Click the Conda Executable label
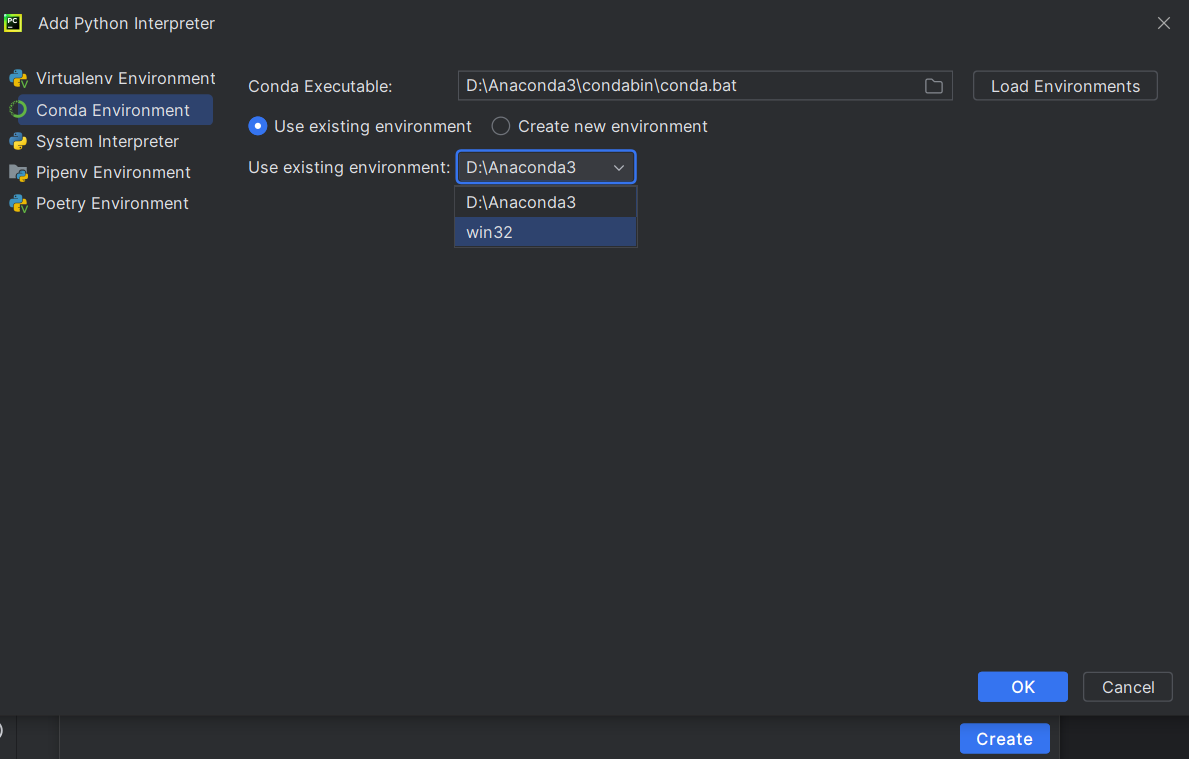 point(320,86)
